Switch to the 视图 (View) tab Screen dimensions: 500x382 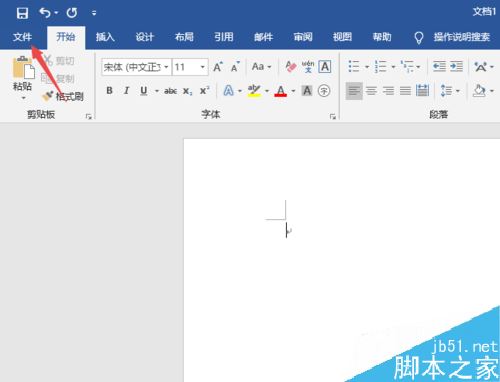(x=342, y=37)
